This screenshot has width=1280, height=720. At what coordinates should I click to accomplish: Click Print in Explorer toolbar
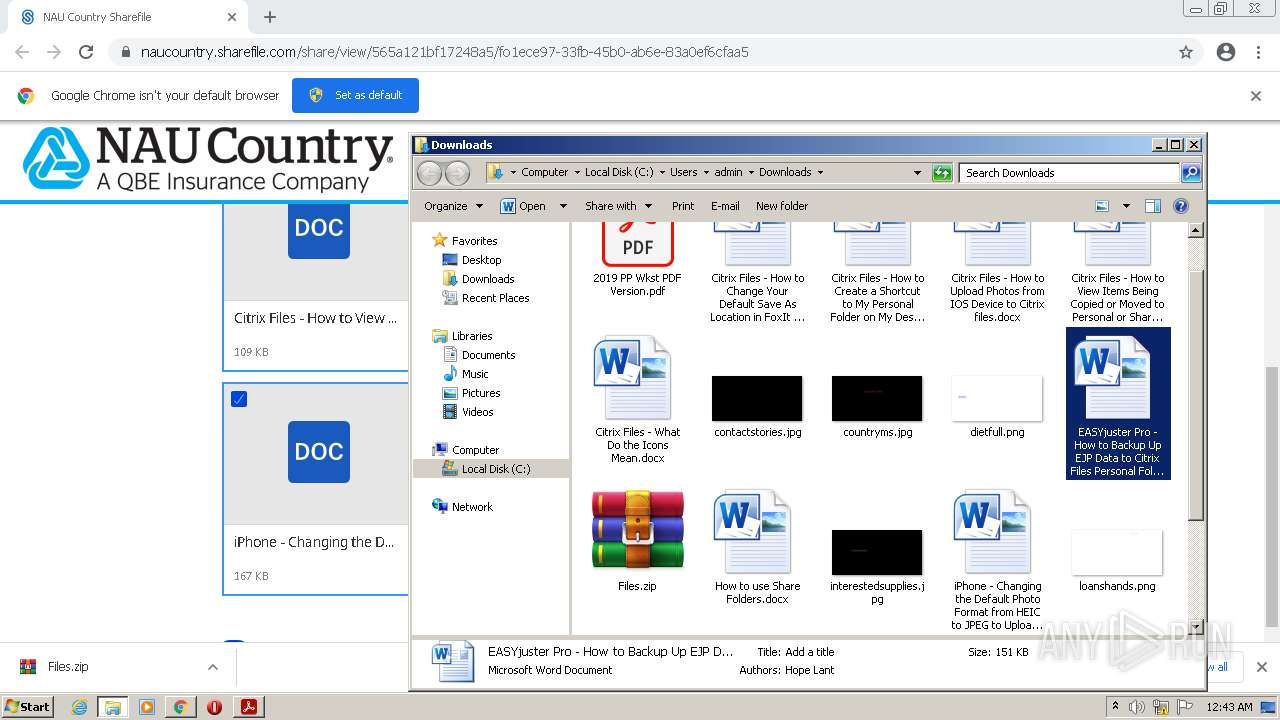point(683,206)
